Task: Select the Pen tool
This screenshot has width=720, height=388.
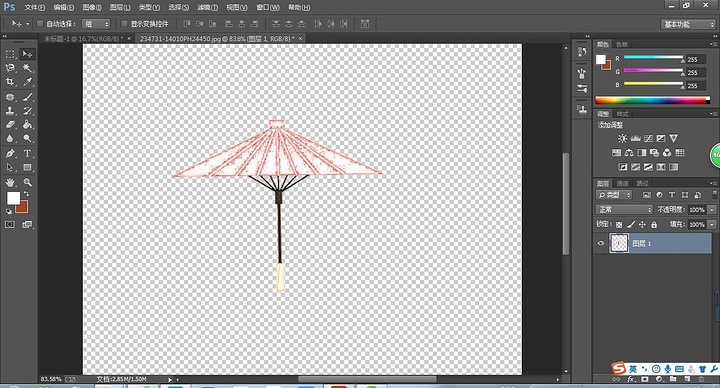Action: click(x=10, y=153)
